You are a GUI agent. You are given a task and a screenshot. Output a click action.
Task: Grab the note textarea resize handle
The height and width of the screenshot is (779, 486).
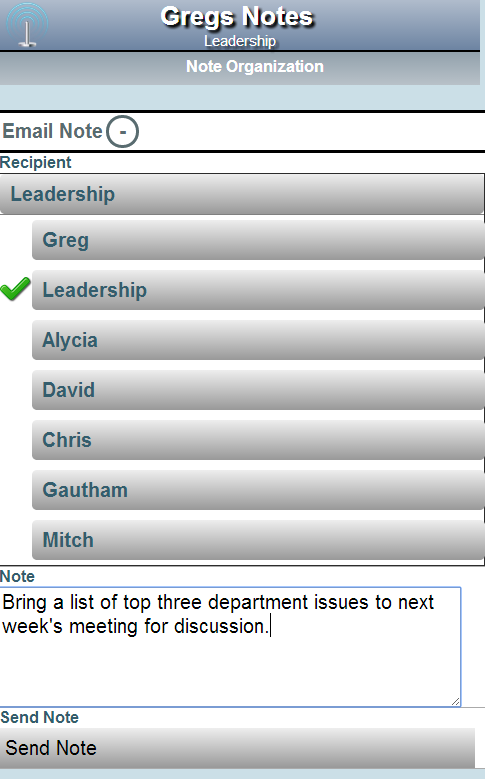pos(455,701)
